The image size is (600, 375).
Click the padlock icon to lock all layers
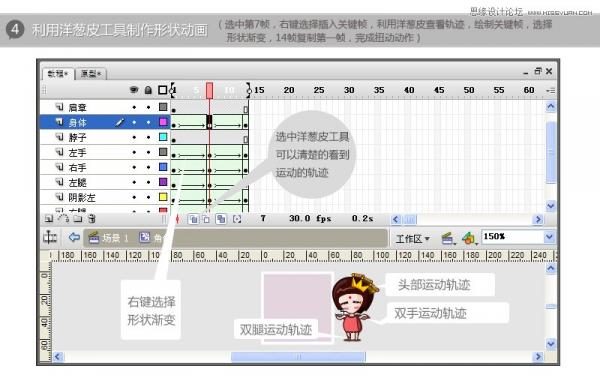(x=148, y=90)
